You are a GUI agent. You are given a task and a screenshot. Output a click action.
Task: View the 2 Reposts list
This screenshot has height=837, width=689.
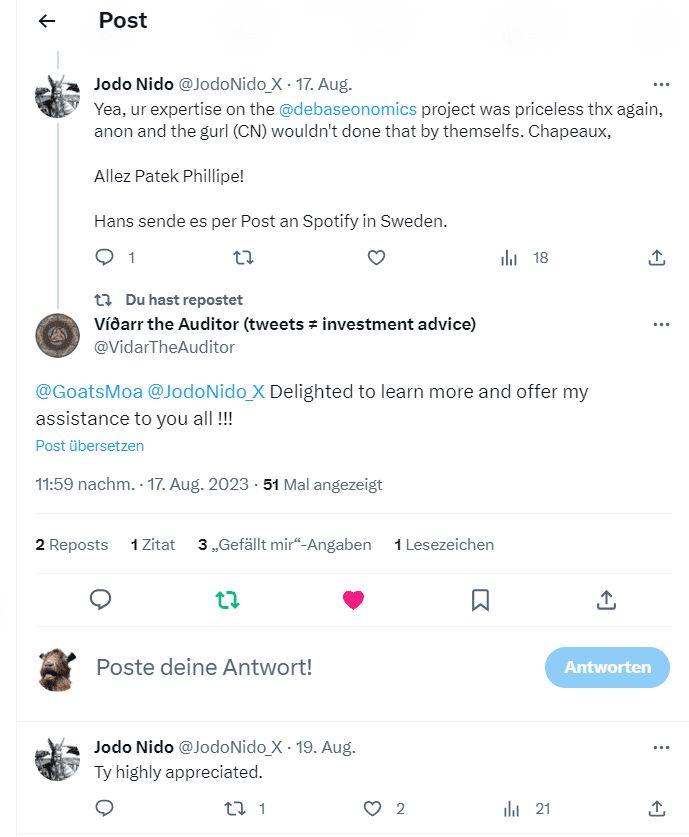point(72,545)
